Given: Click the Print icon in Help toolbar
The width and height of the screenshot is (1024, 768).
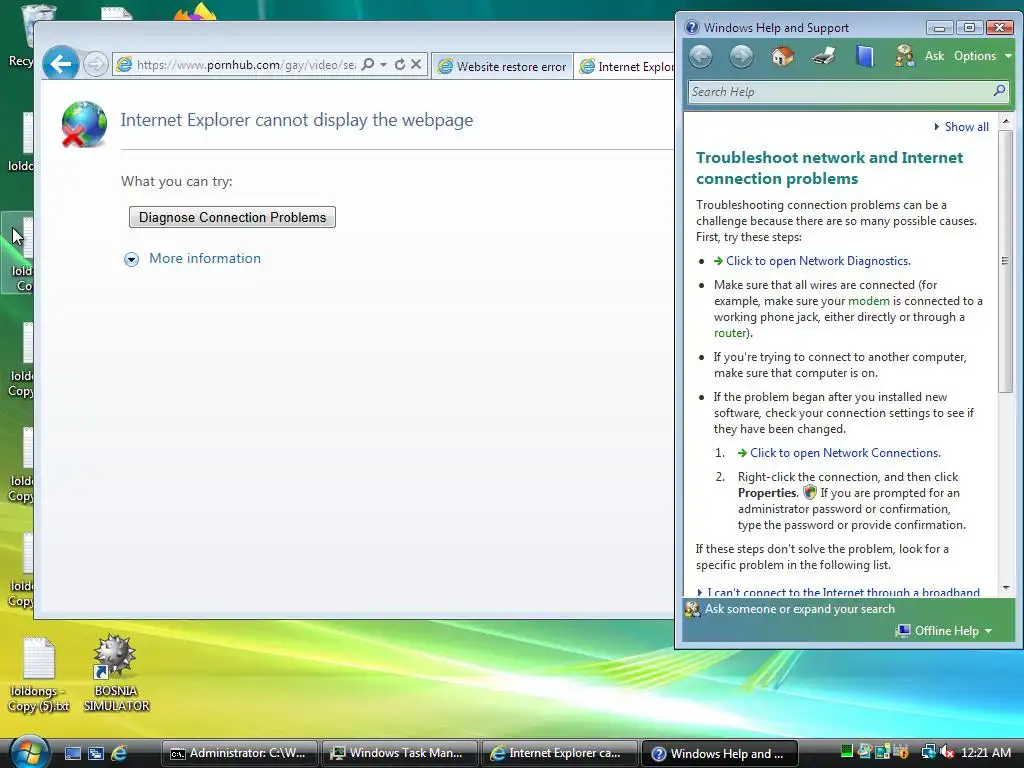Looking at the screenshot, I should pyautogui.click(x=824, y=56).
